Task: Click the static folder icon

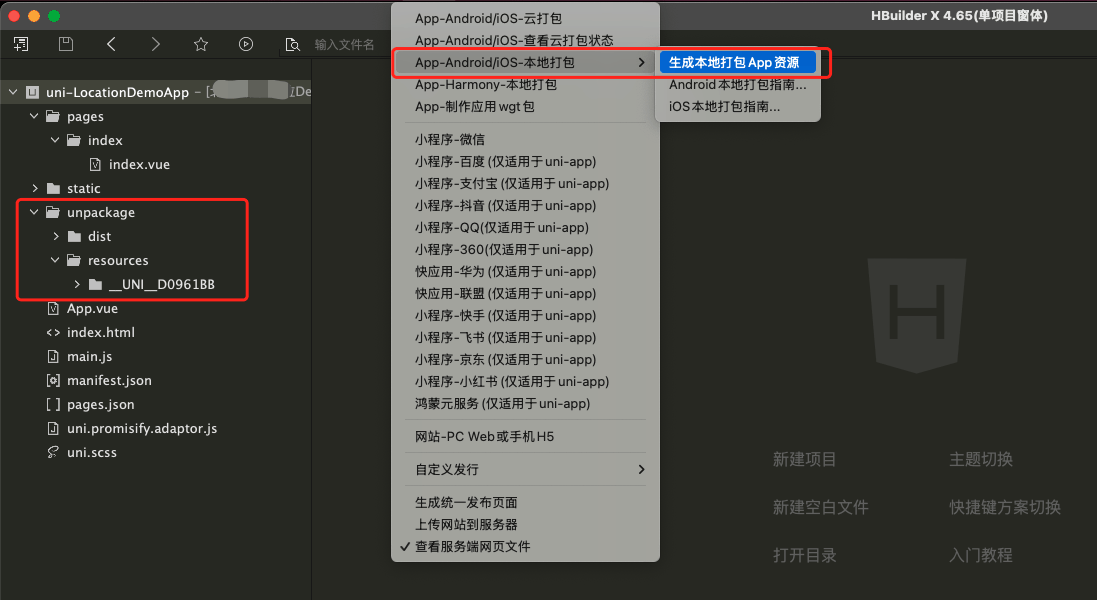Action: pos(52,188)
